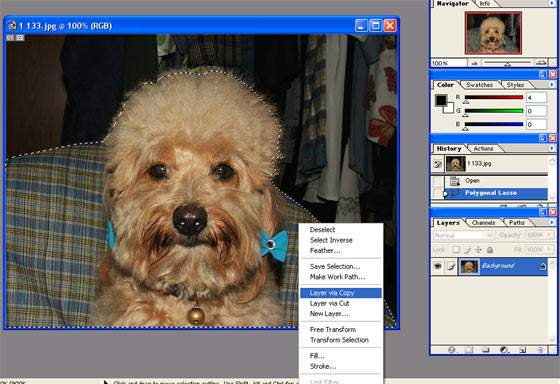Select the History tab
This screenshot has width=560, height=384.
click(449, 149)
